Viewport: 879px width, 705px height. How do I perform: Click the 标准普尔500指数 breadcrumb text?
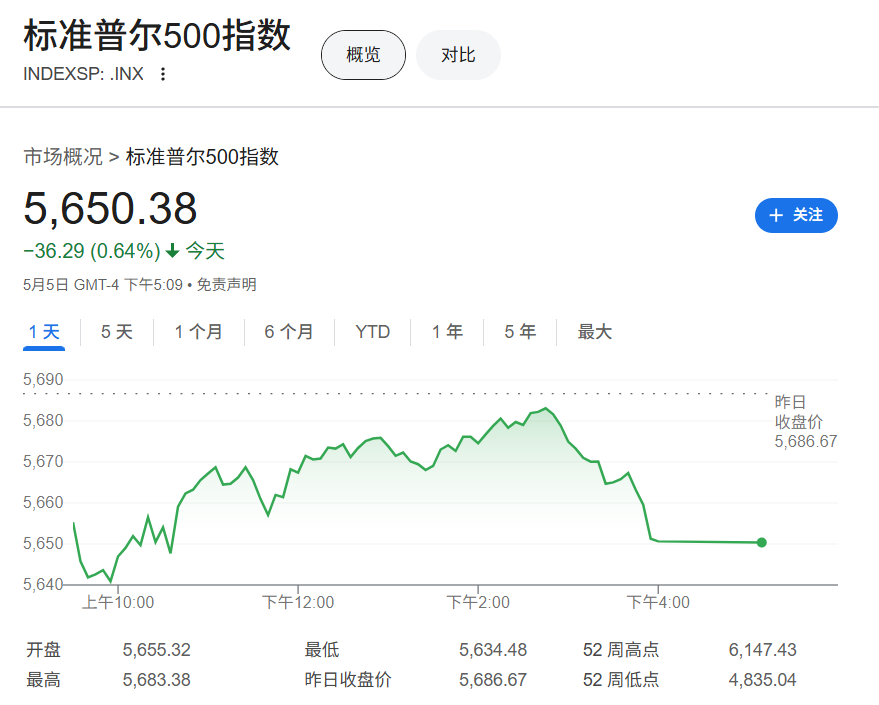[x=202, y=157]
